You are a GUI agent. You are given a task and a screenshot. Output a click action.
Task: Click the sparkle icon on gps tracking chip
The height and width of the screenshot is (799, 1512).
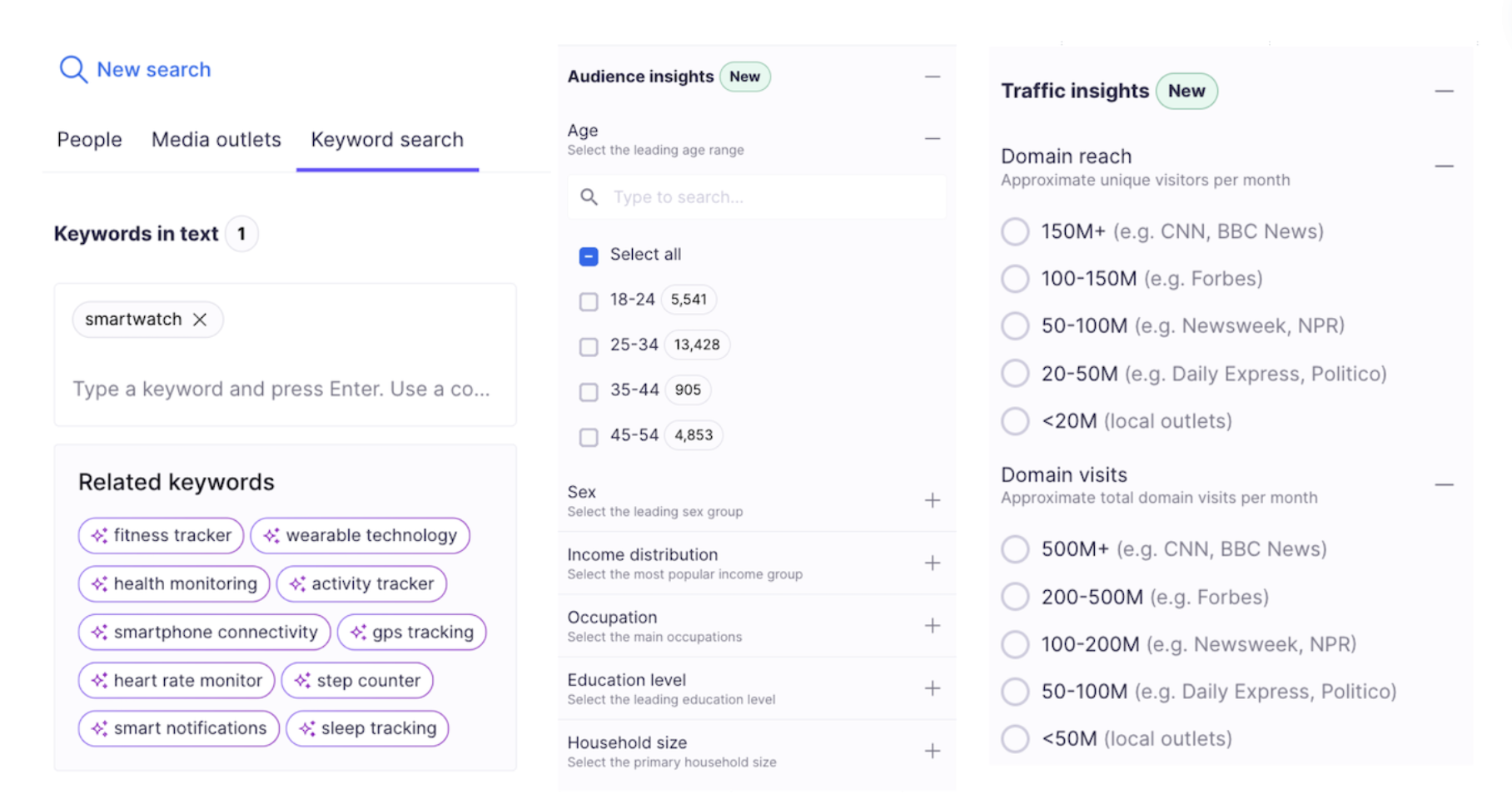coord(360,632)
